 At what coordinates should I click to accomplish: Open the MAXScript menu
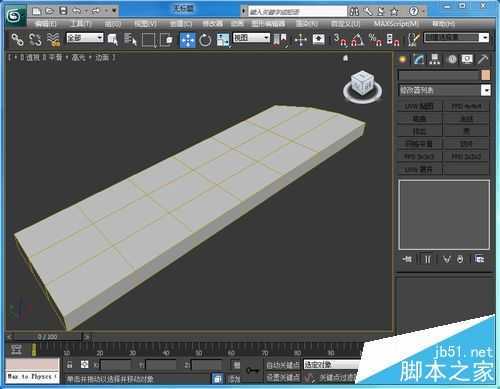click(395, 24)
